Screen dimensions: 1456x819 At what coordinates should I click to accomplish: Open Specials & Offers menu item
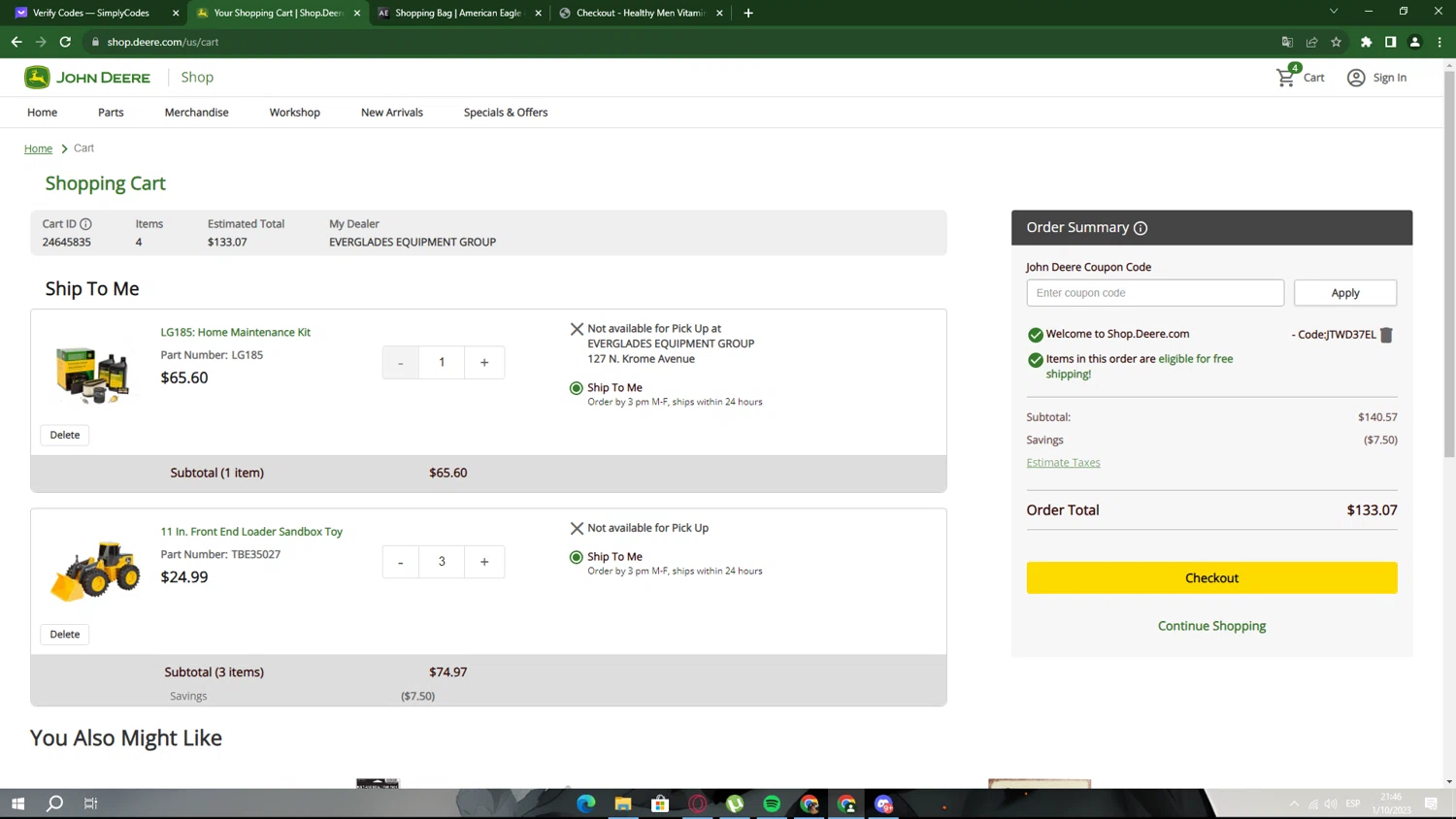[x=506, y=113]
